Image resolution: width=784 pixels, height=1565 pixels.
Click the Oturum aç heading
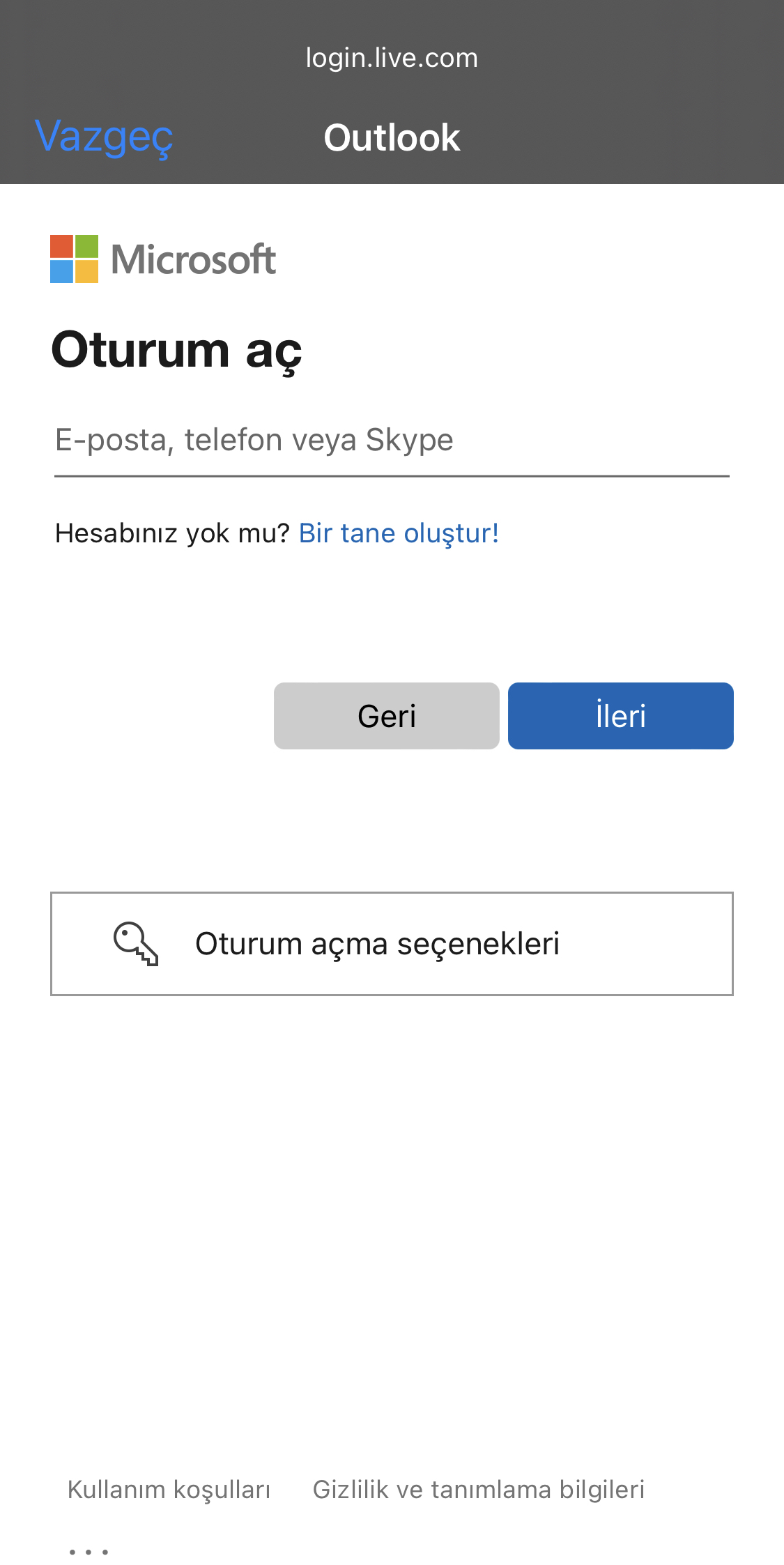(x=177, y=351)
